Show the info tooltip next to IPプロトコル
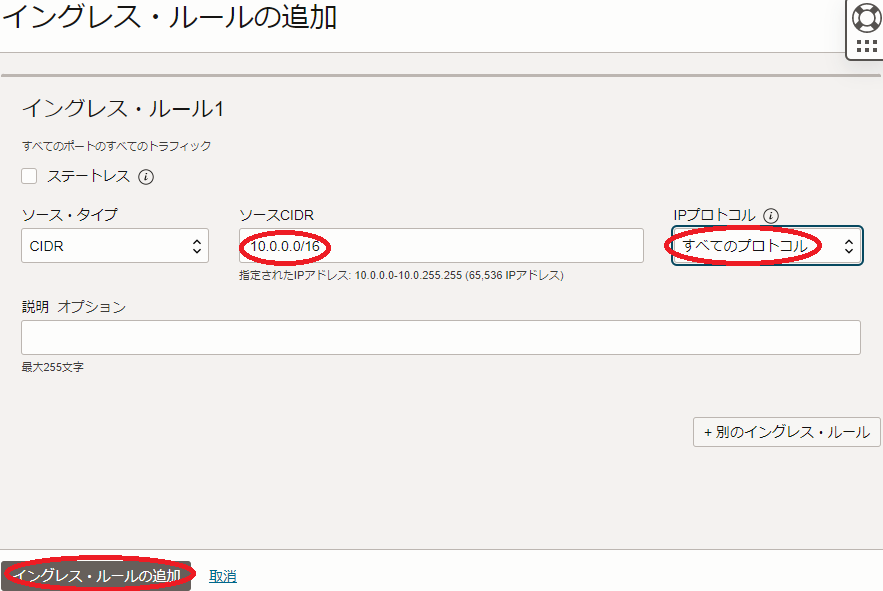 pos(770,215)
